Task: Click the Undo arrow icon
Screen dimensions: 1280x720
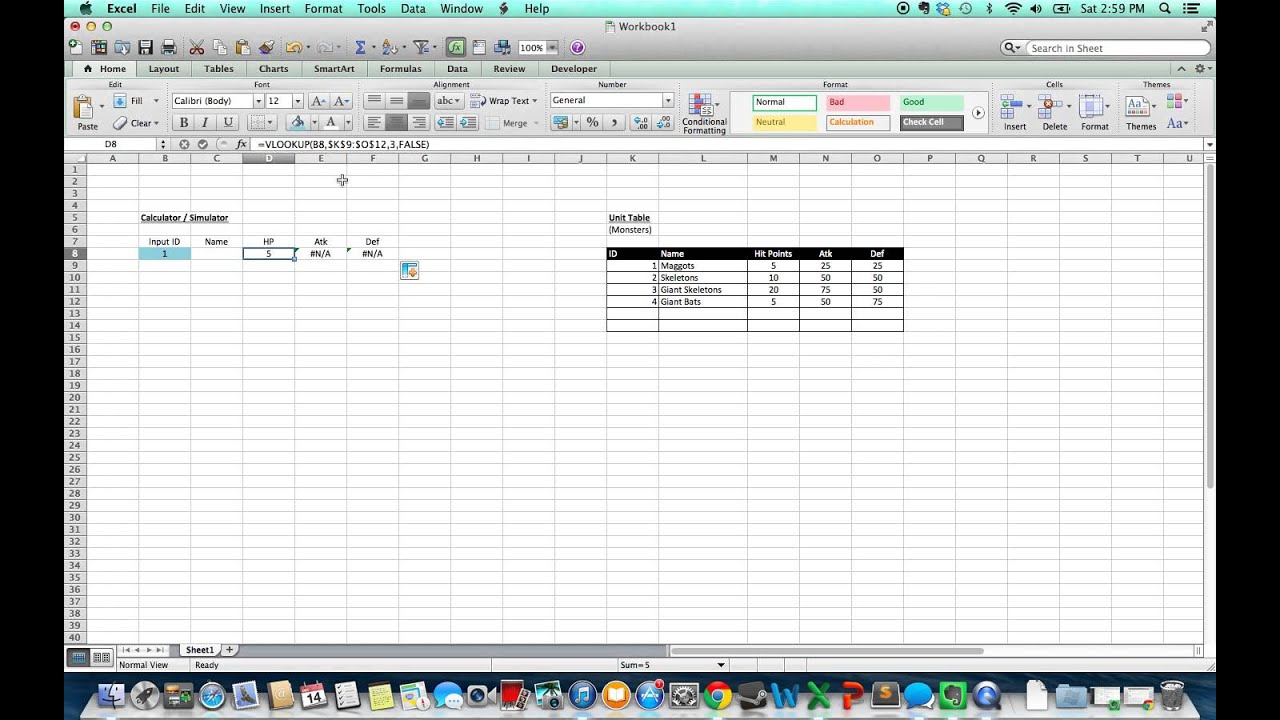Action: tap(293, 47)
